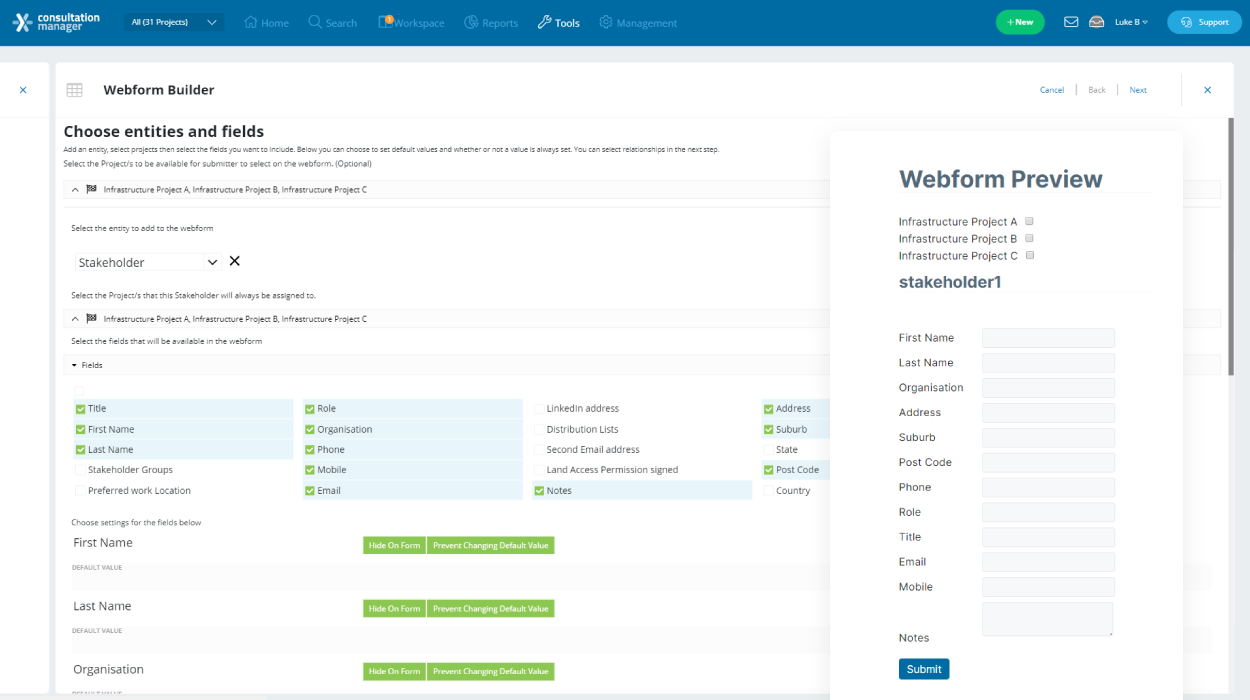Check the Stakeholder Groups checkbox
Viewport: 1250px width, 700px height.
click(80, 470)
